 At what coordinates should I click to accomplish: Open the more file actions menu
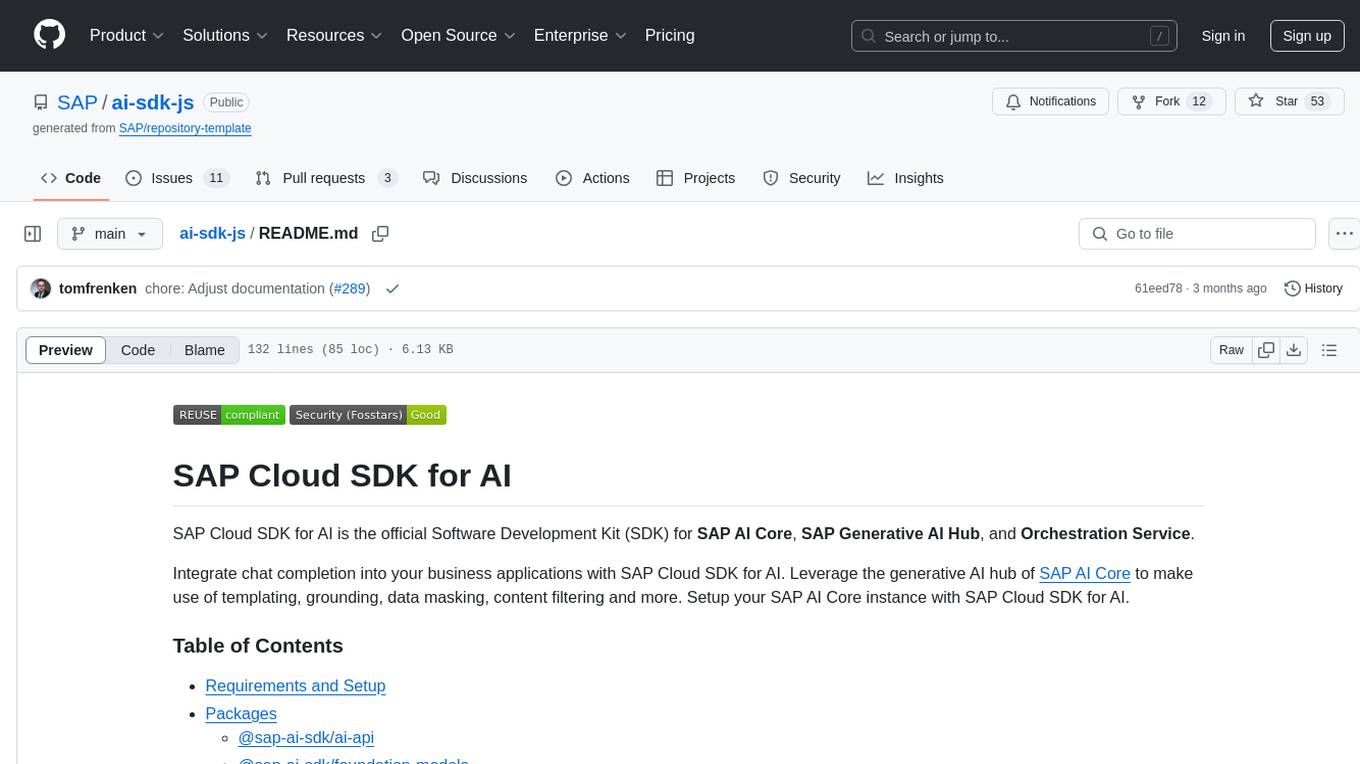1344,234
